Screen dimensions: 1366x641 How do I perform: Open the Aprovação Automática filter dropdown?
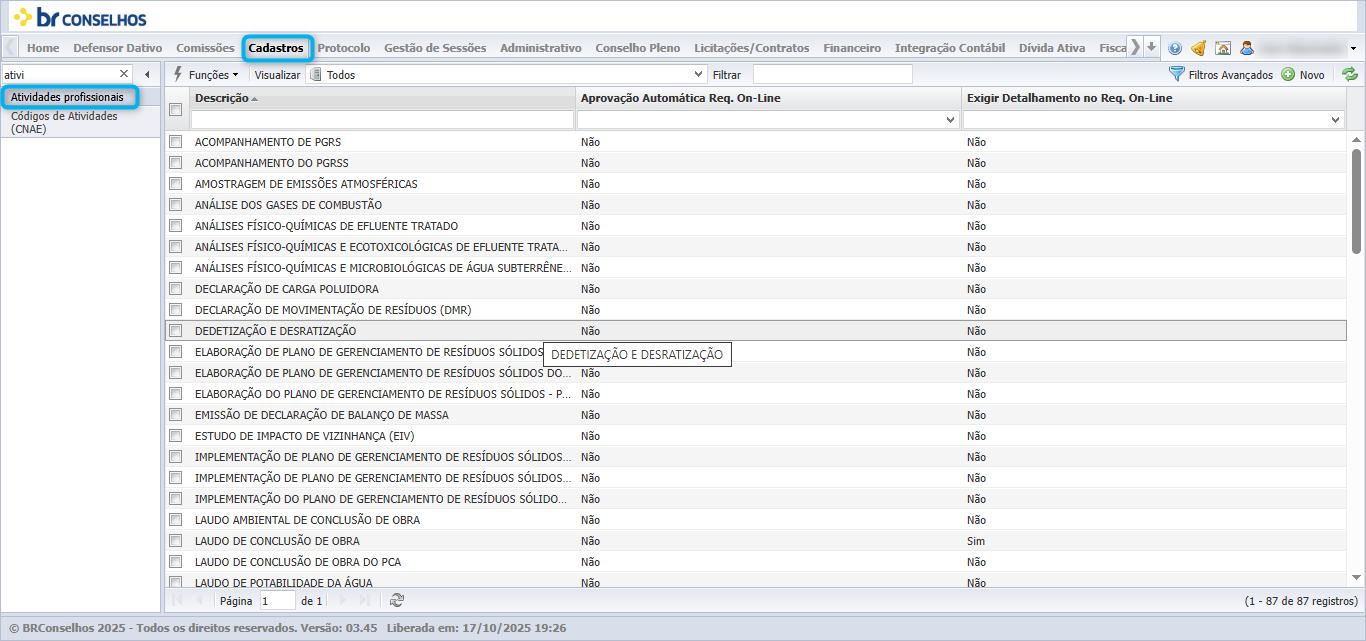950,120
